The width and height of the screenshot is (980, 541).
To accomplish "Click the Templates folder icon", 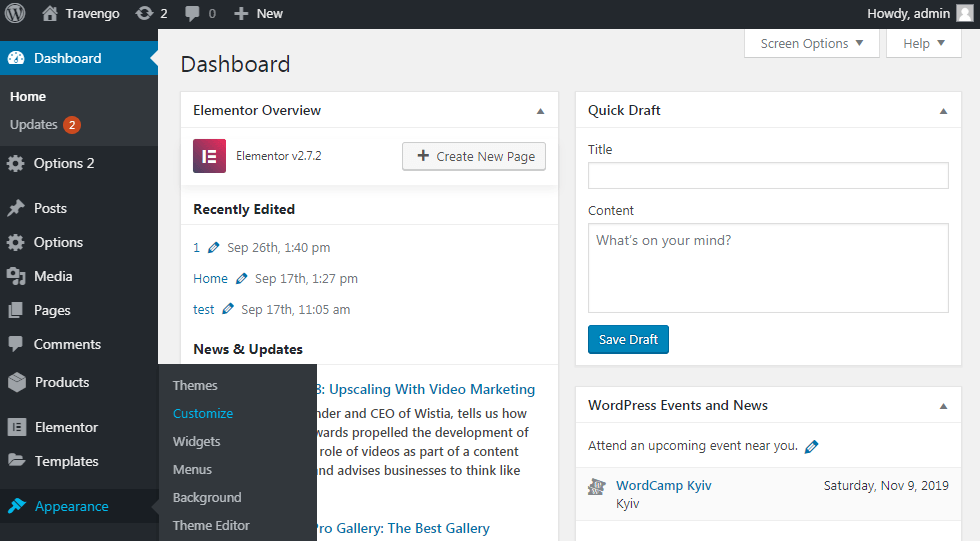I will point(17,461).
